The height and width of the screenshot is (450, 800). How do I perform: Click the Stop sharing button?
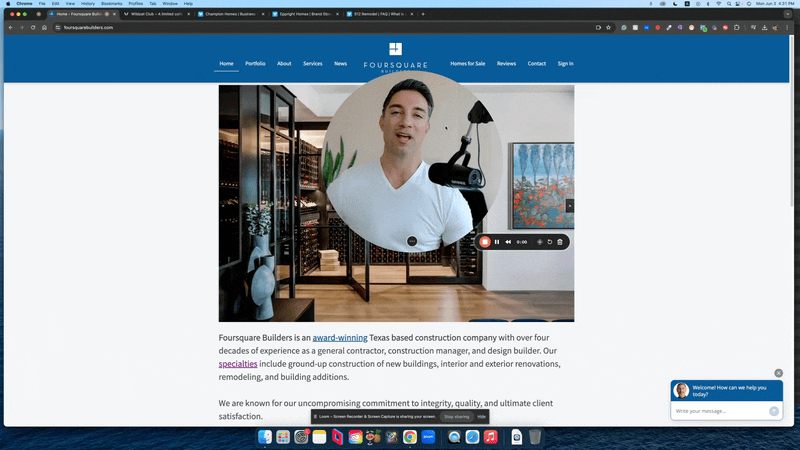pos(456,416)
